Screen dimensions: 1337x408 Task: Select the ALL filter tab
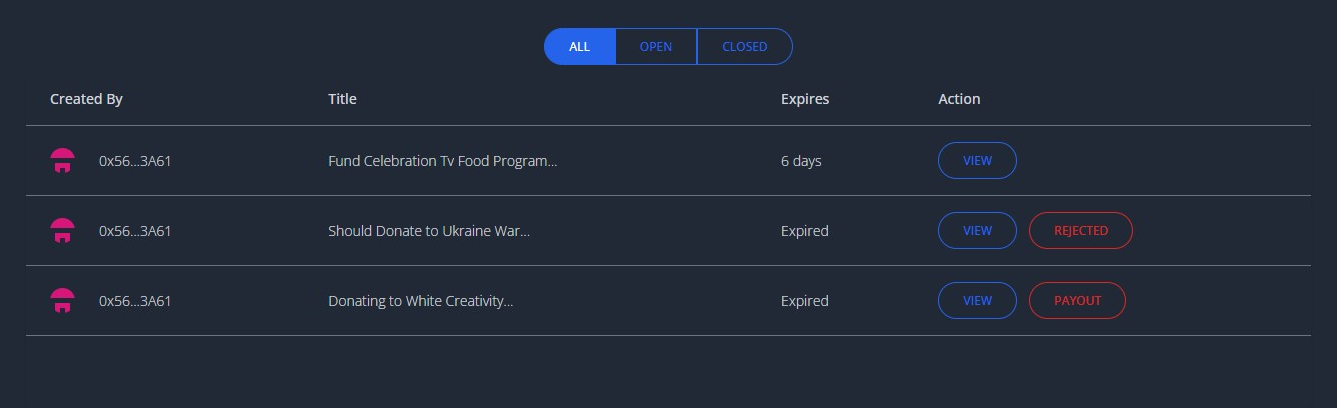pos(580,47)
